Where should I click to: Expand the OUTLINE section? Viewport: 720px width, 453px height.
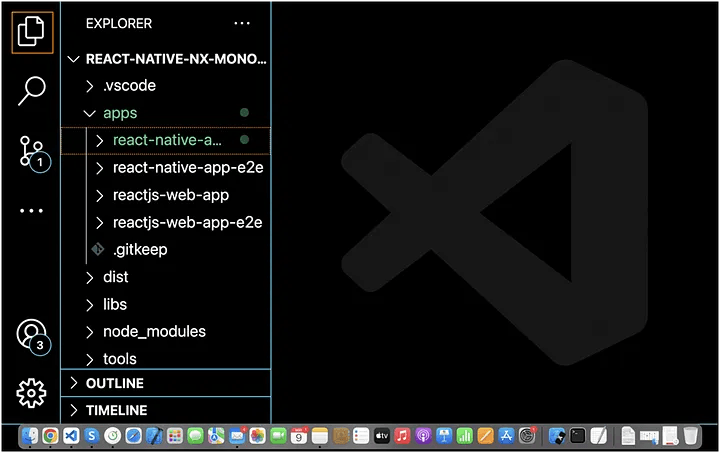click(166, 383)
